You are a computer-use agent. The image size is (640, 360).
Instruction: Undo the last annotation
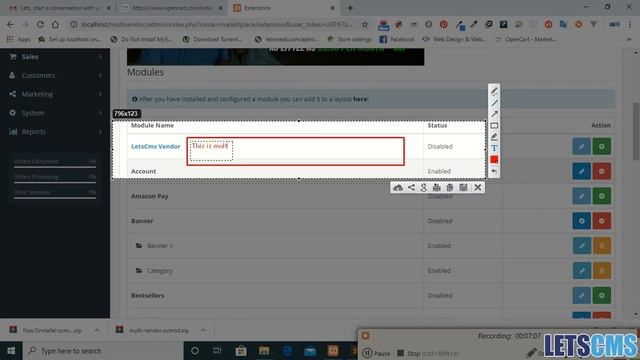tap(494, 171)
